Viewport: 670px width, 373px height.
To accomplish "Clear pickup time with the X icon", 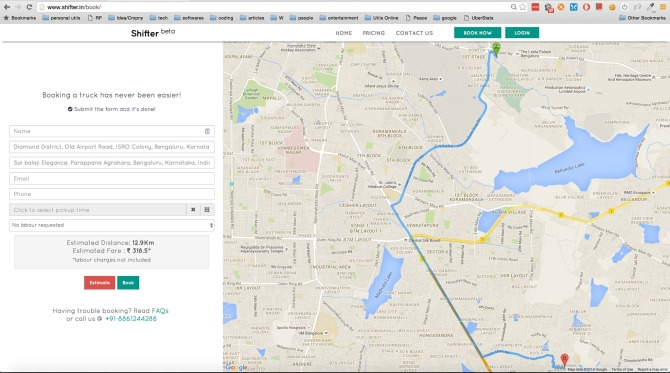I will tap(193, 210).
